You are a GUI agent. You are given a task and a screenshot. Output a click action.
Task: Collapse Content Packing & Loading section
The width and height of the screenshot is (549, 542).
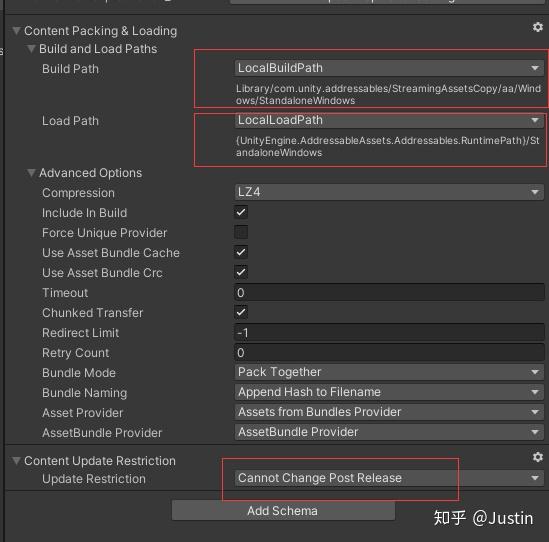click(16, 31)
